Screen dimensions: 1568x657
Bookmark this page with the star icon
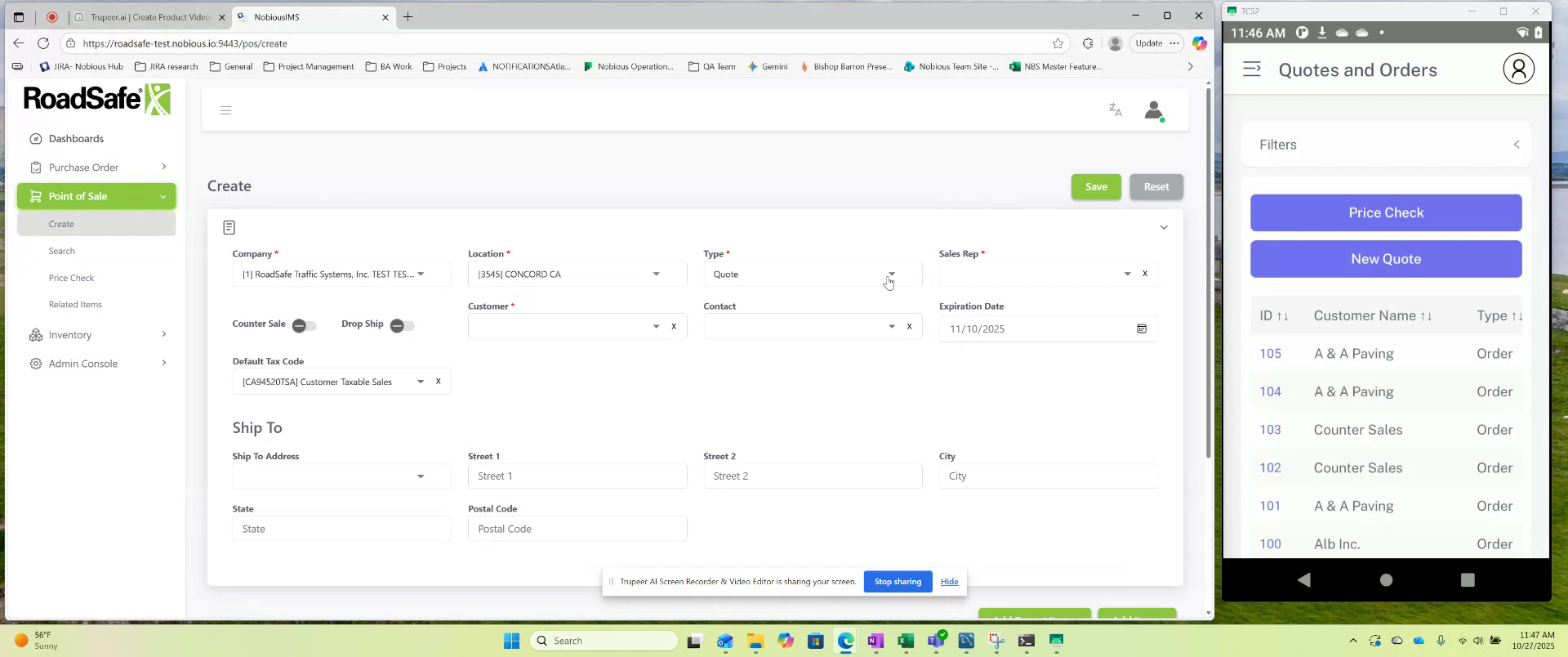tap(1058, 43)
